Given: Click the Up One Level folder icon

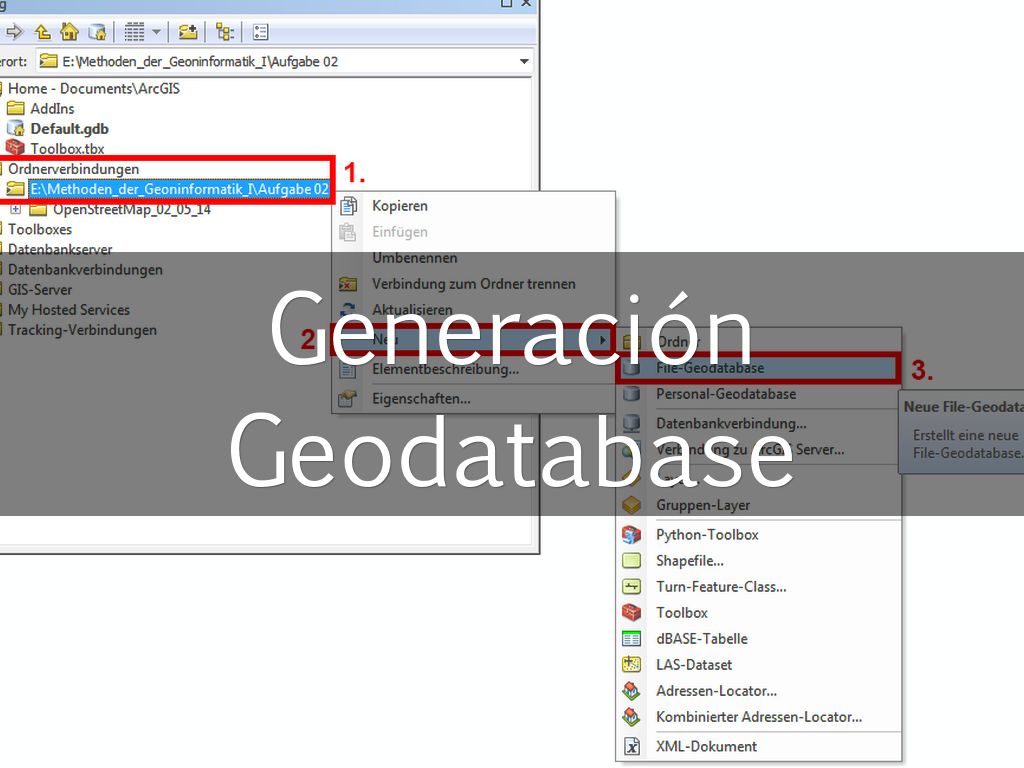Looking at the screenshot, I should [x=43, y=31].
